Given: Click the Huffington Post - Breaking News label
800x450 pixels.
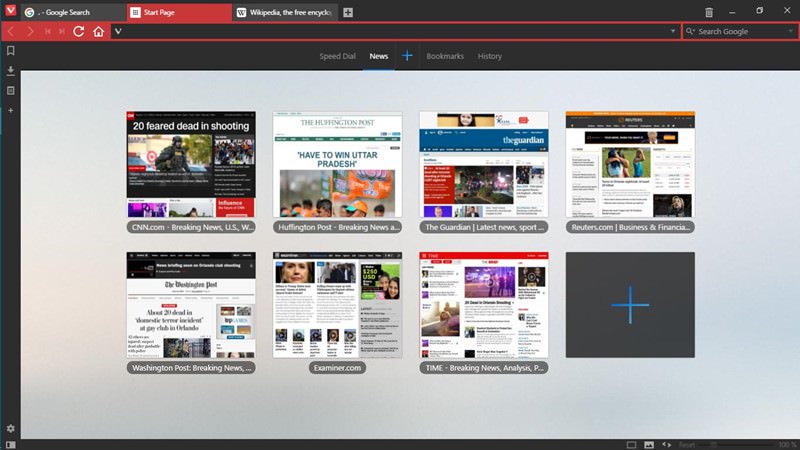Looking at the screenshot, I should coord(337,227).
